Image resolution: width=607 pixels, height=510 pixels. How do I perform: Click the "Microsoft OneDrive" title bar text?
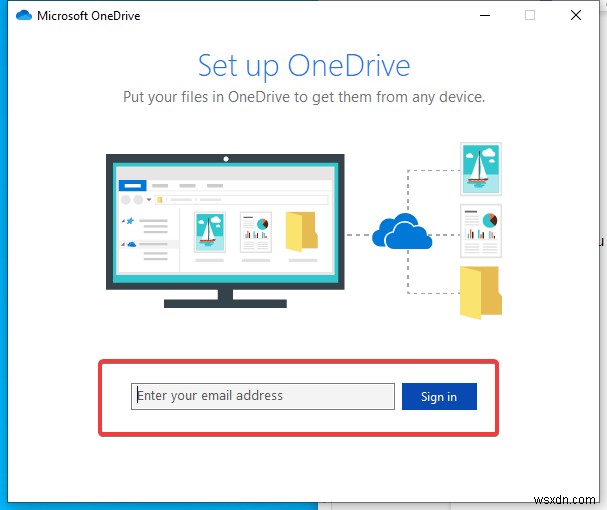click(x=89, y=16)
